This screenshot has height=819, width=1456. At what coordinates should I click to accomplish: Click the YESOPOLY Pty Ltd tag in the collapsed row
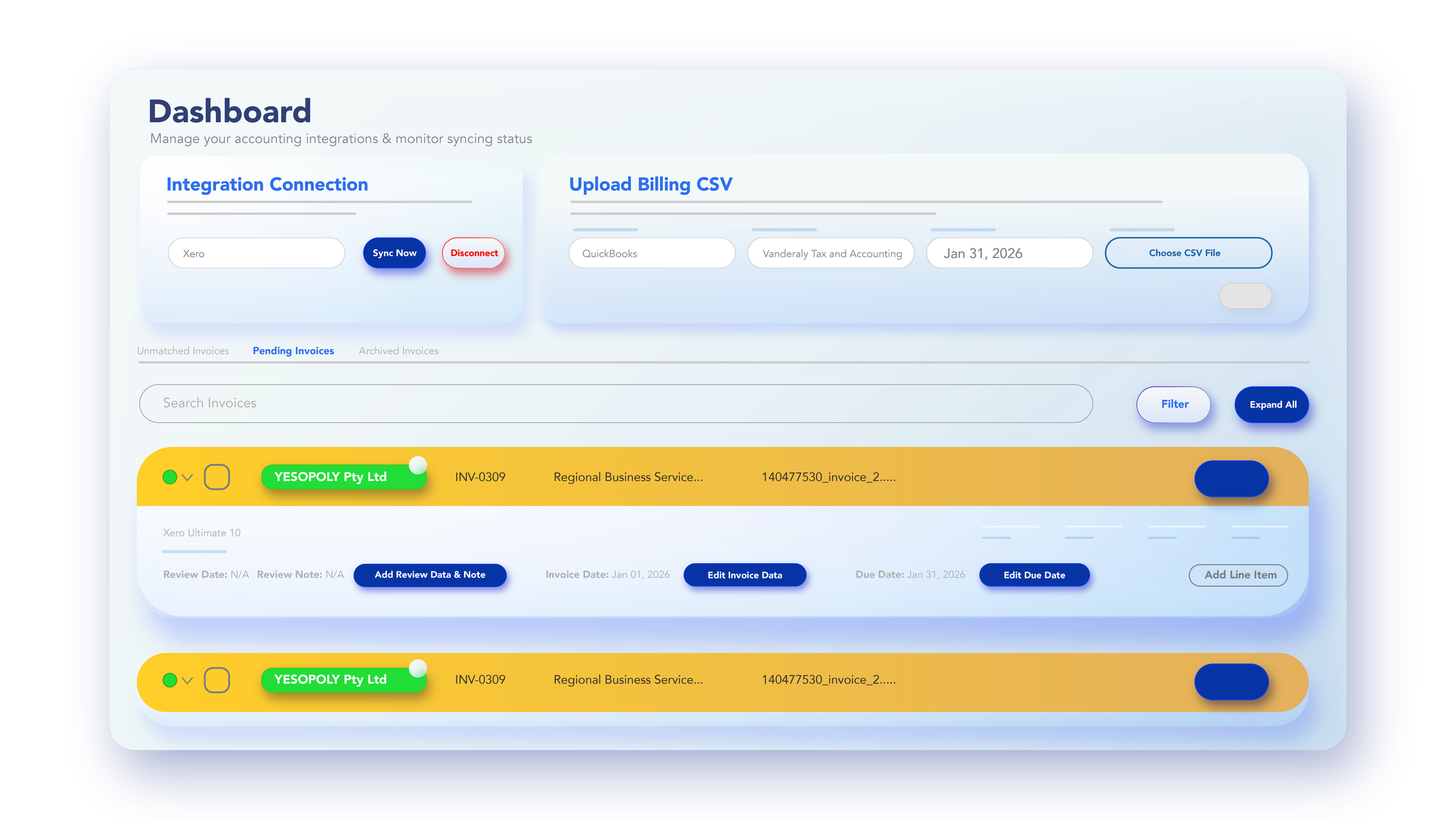coord(344,680)
